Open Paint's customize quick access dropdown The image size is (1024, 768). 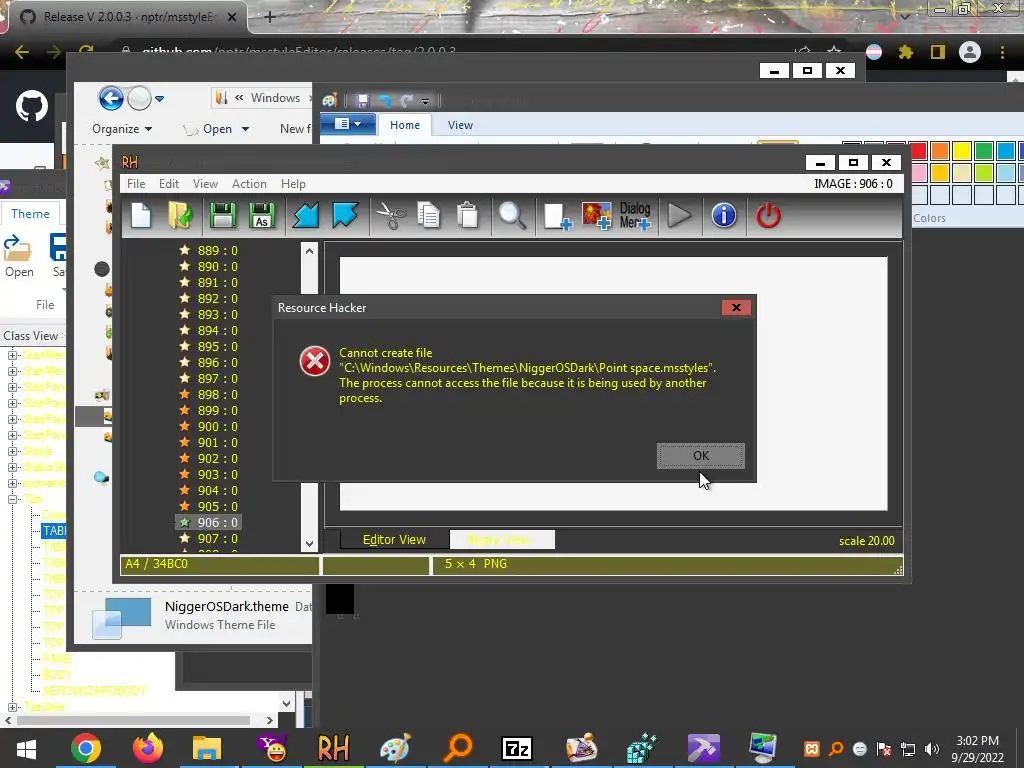pyautogui.click(x=426, y=101)
